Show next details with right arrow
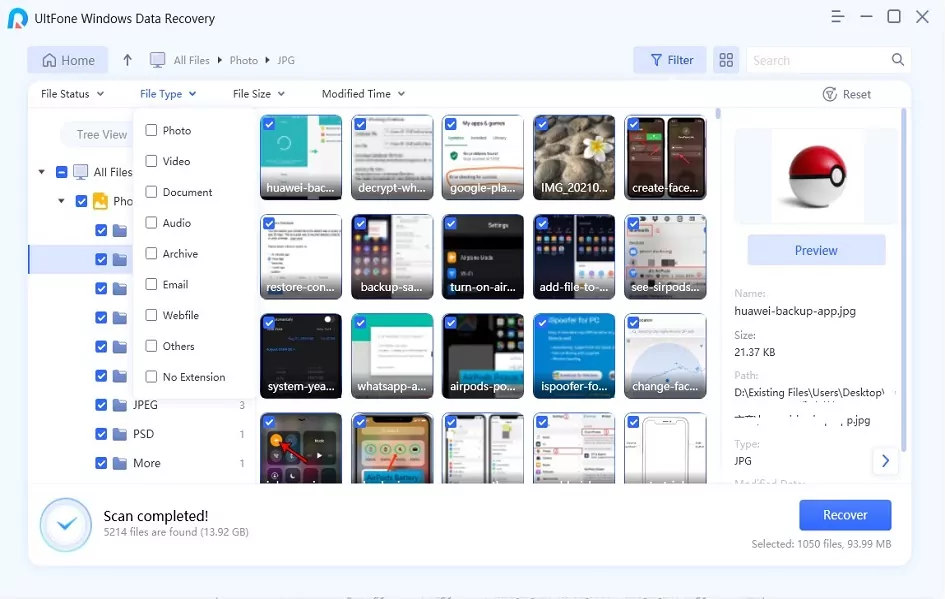 [x=884, y=461]
